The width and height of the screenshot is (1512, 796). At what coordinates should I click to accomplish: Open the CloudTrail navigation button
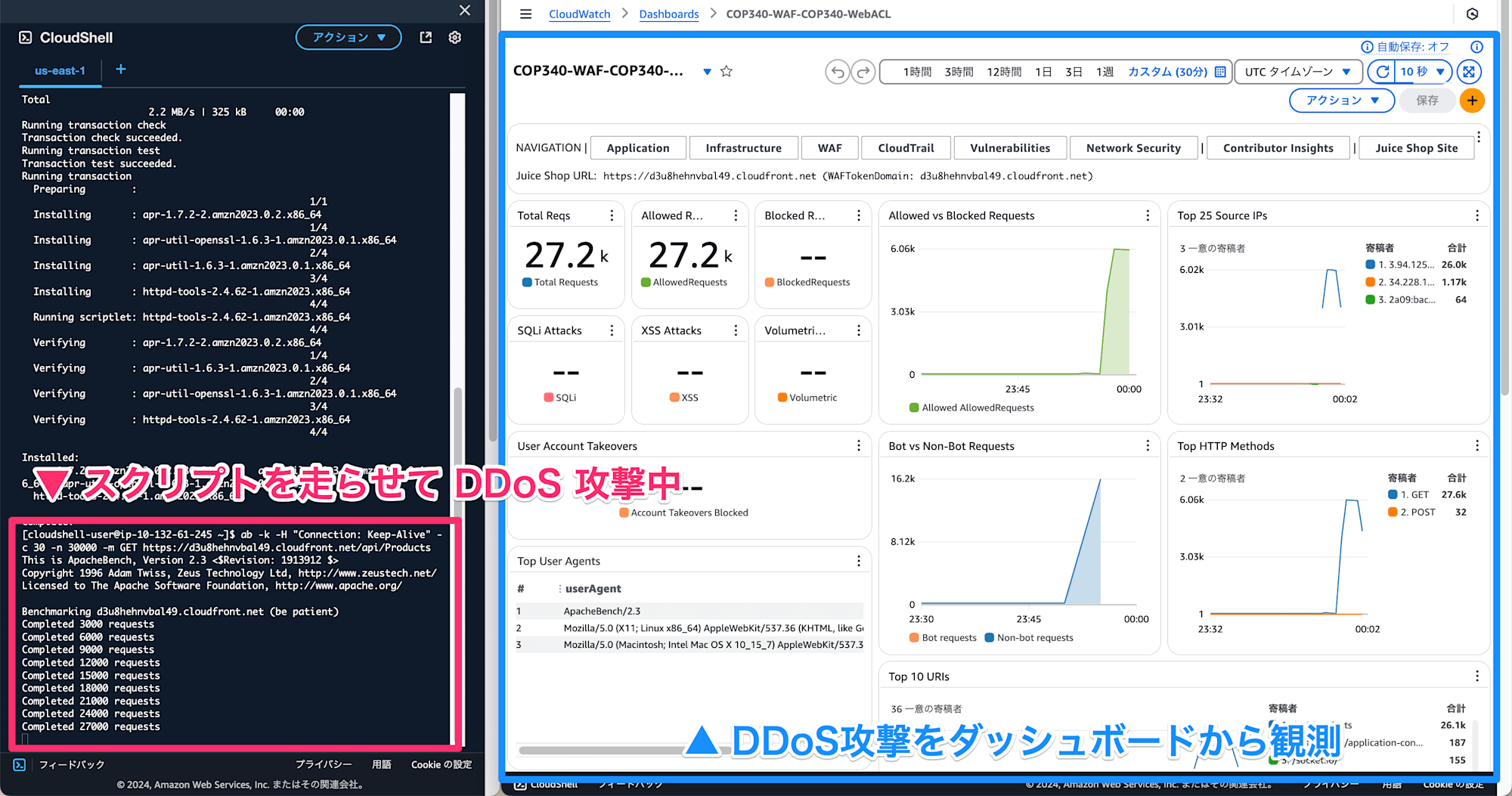[906, 148]
